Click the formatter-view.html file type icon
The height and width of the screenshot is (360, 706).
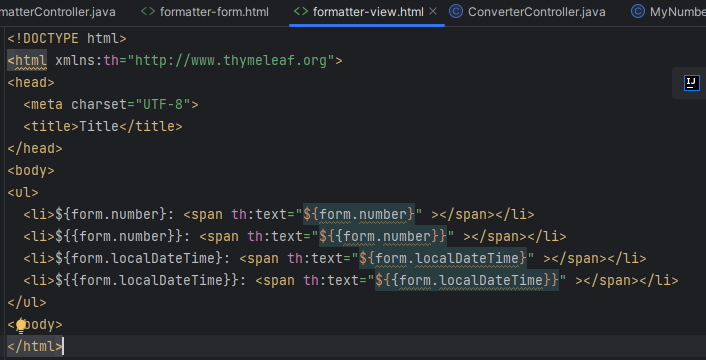pos(301,12)
